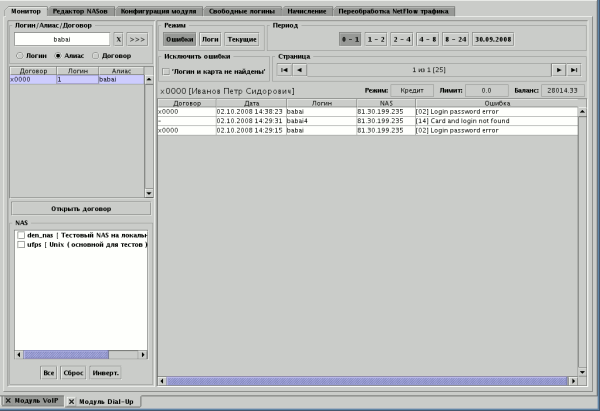The height and width of the screenshot is (411, 600).
Task: Close the Модуль Dial-Up tab
Action: click(x=72, y=401)
